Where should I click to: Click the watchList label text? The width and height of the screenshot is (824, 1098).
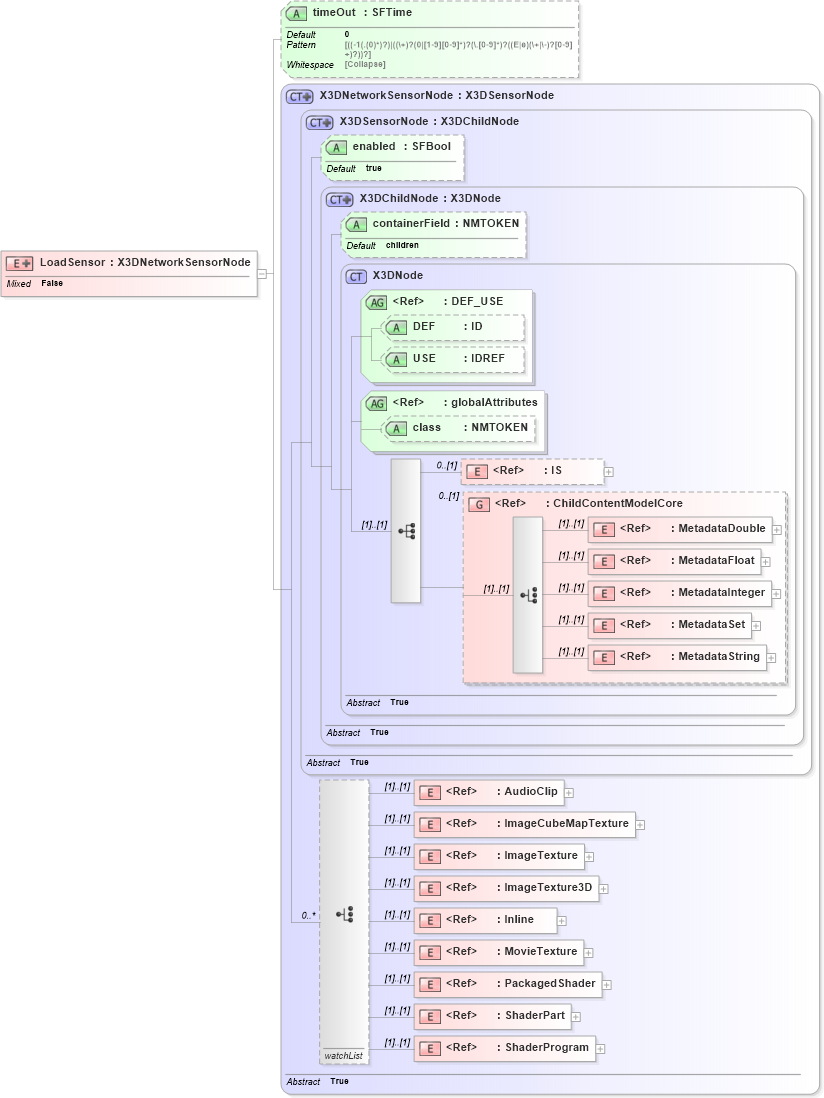344,1056
